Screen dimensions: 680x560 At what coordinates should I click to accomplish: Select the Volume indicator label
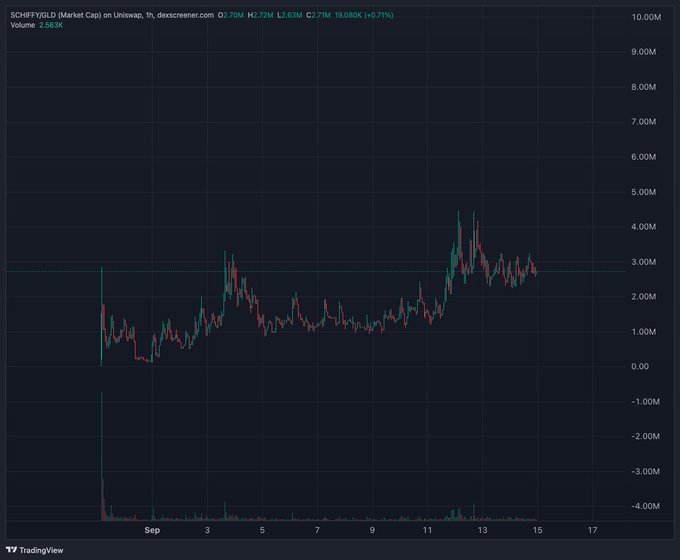pos(23,25)
